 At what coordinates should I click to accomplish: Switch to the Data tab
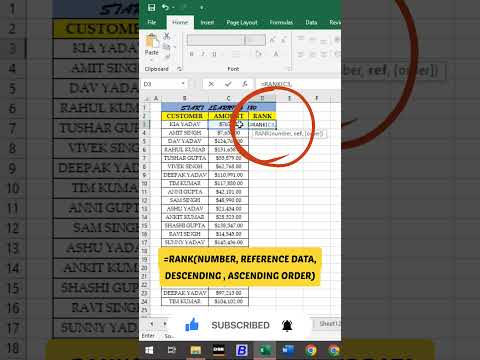[311, 22]
